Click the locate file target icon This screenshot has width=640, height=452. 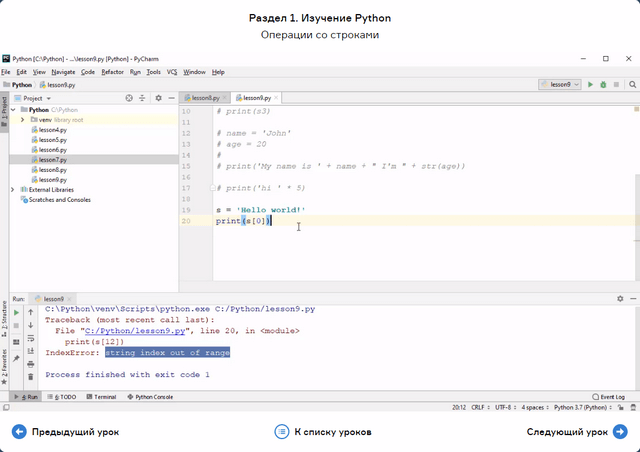pos(129,98)
